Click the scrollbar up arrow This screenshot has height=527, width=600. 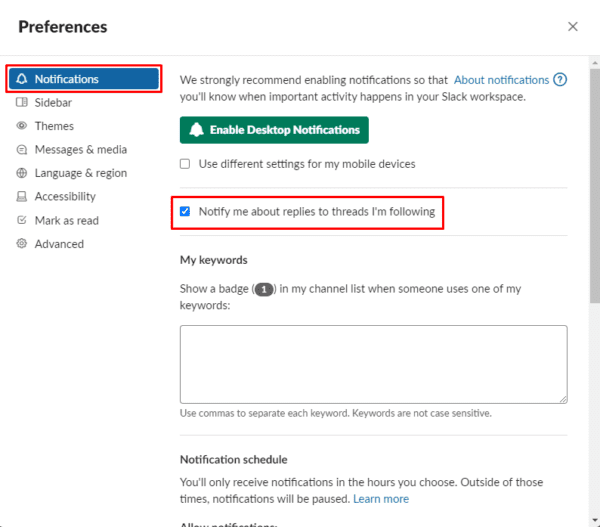(595, 62)
